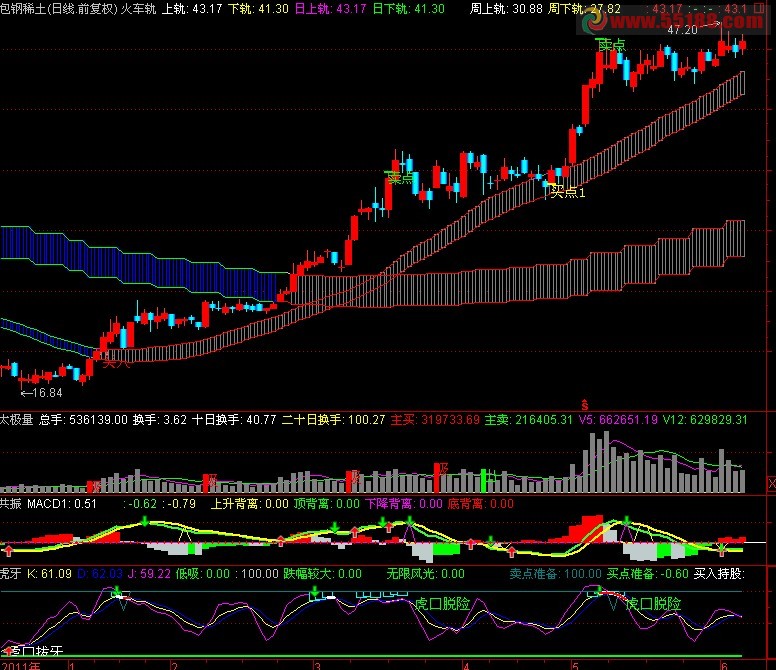Click the 买点1 signal label
Screen dimensions: 776x670
pos(568,192)
